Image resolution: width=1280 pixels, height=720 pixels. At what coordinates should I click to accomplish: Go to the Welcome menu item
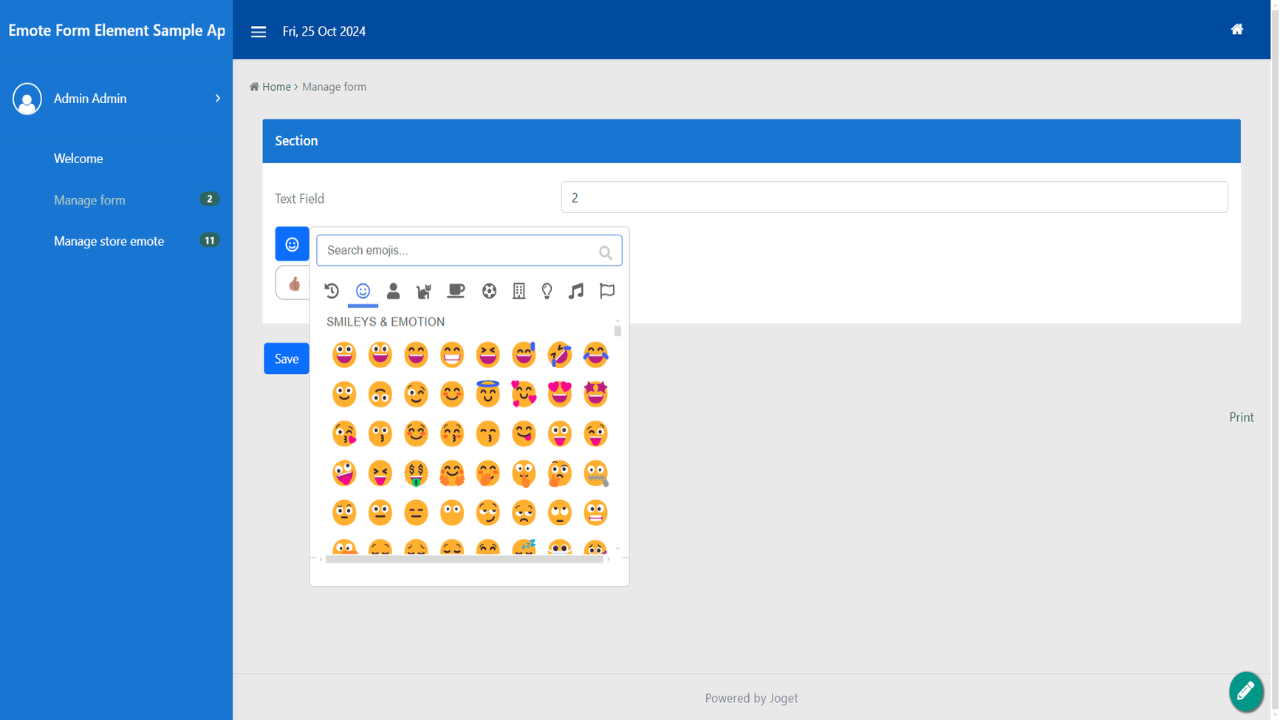[78, 158]
